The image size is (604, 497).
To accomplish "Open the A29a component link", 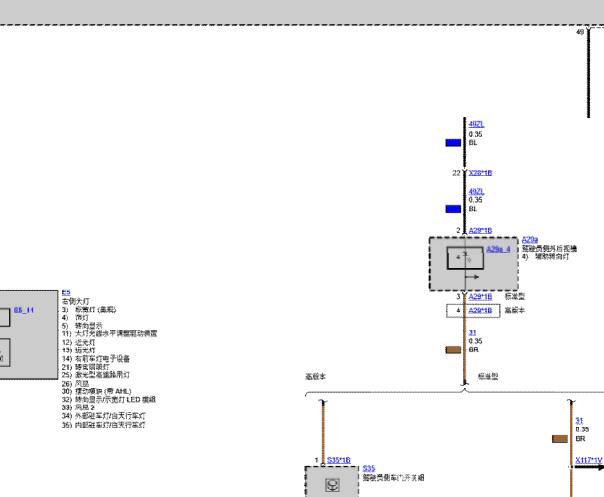I will point(530,240).
